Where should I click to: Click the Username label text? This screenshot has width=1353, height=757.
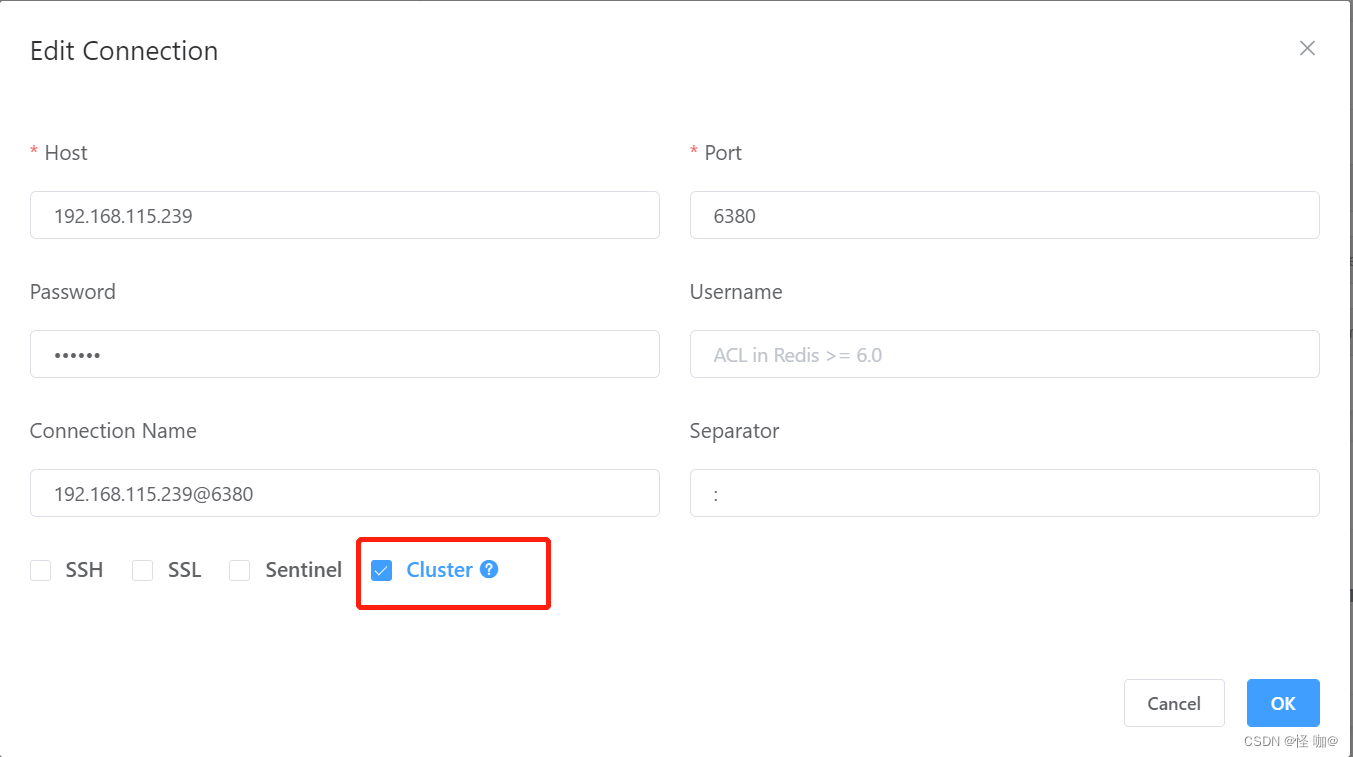[736, 292]
